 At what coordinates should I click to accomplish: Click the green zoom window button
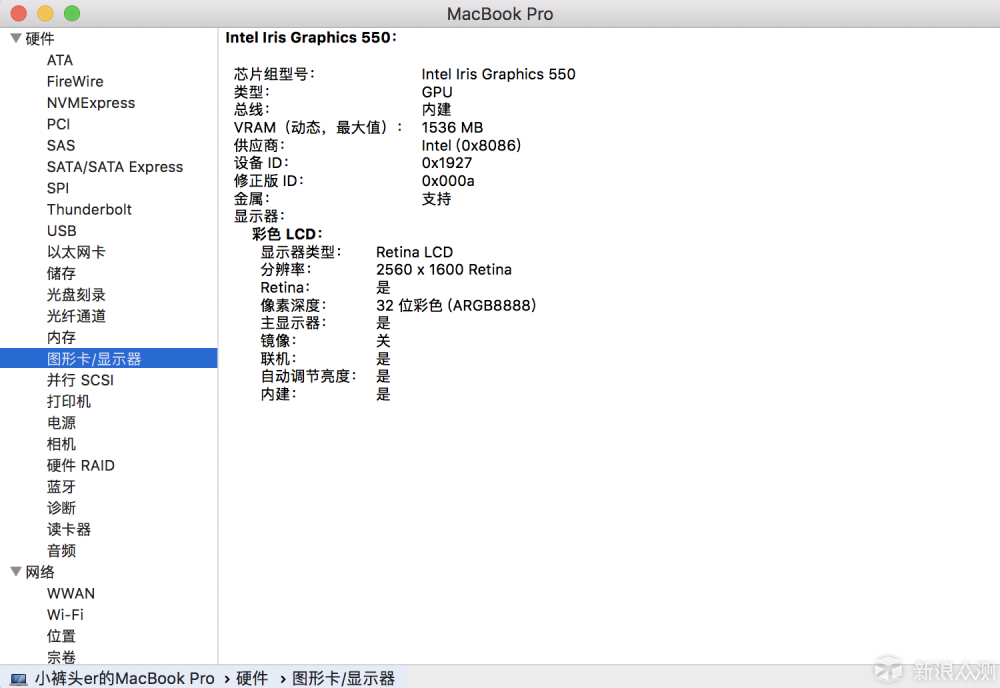tap(72, 13)
